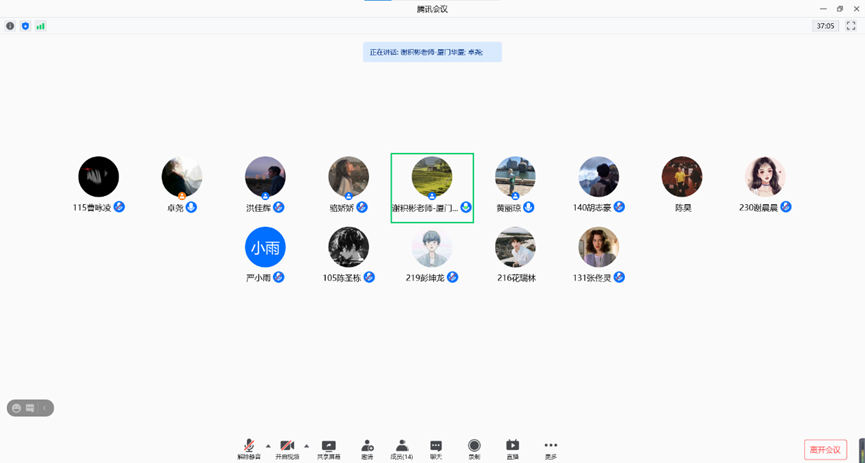This screenshot has width=865, height=463.
Task: Toggle full screen mode icon
Action: tap(851, 26)
